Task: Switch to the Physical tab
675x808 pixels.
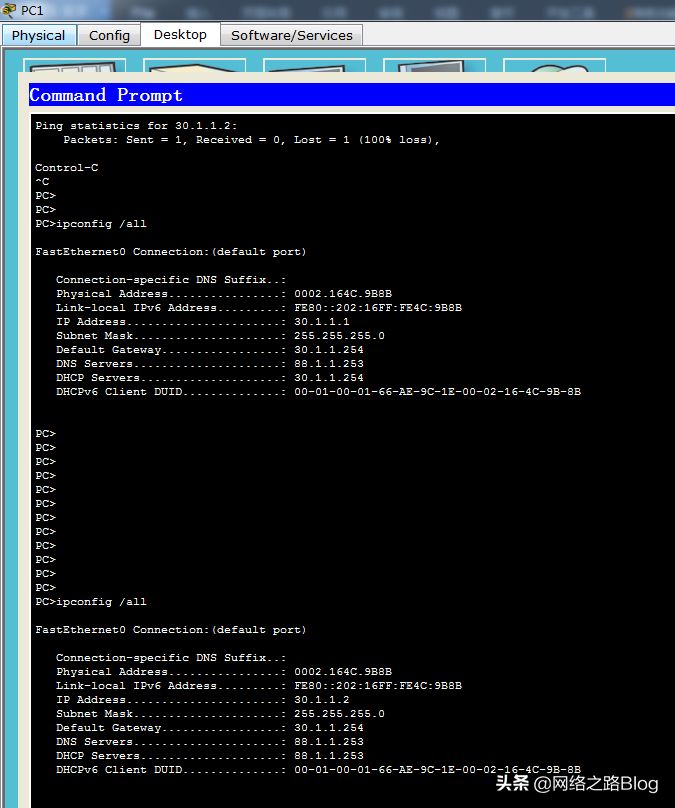Action: 39,35
